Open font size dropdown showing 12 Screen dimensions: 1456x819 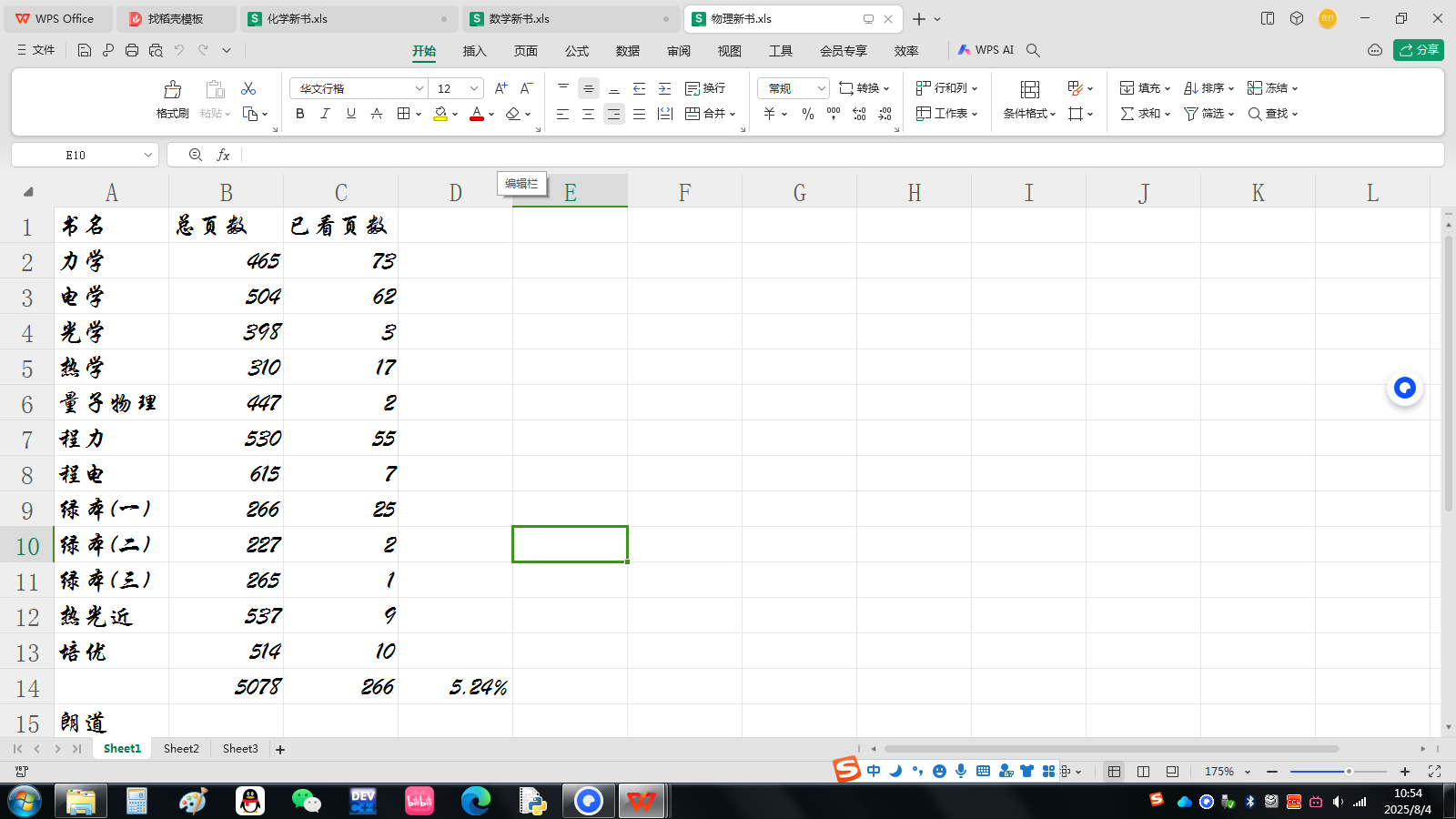[474, 88]
